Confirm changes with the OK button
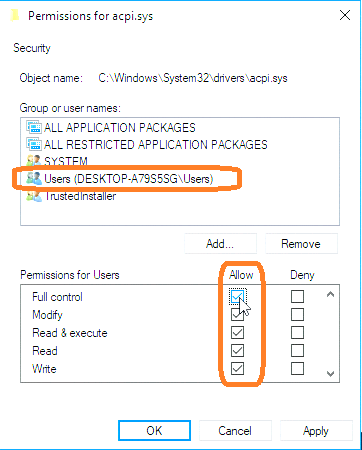The height and width of the screenshot is (450, 362). (x=154, y=431)
